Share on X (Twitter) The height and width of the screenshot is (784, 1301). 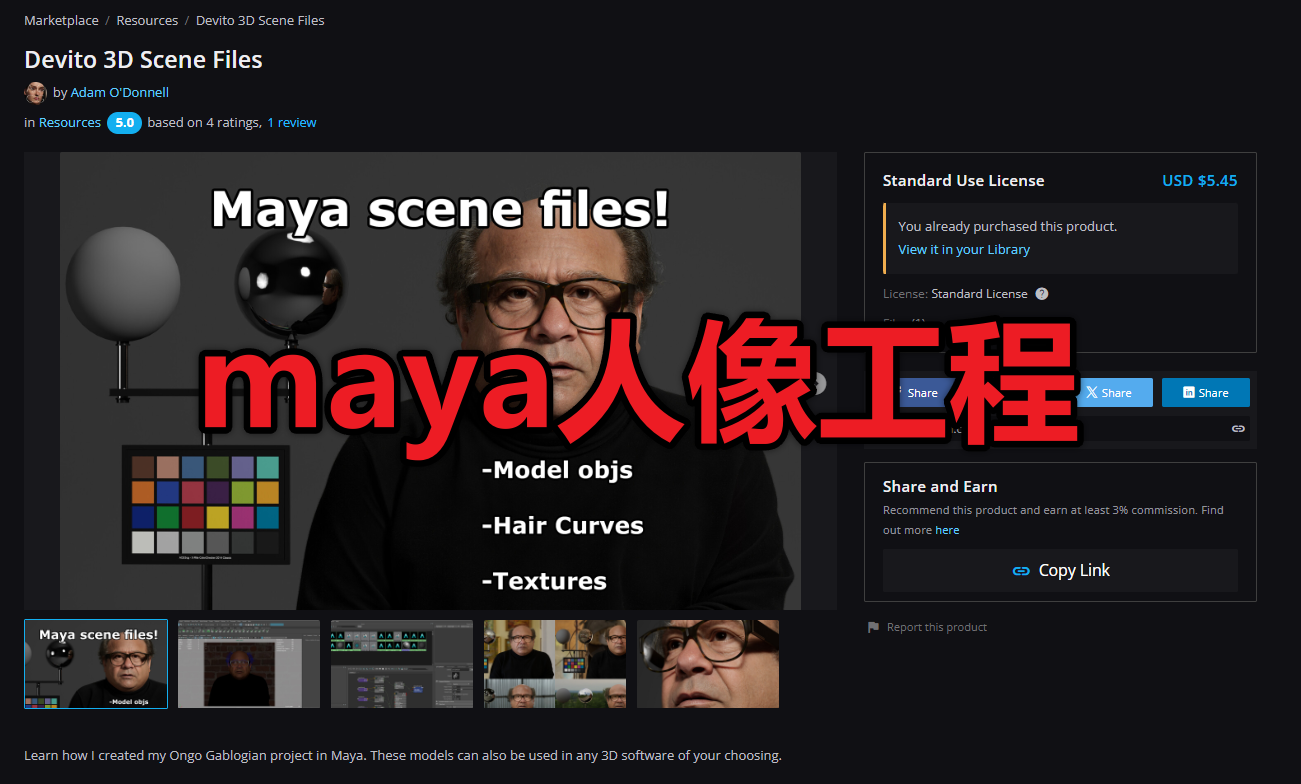tap(1115, 393)
